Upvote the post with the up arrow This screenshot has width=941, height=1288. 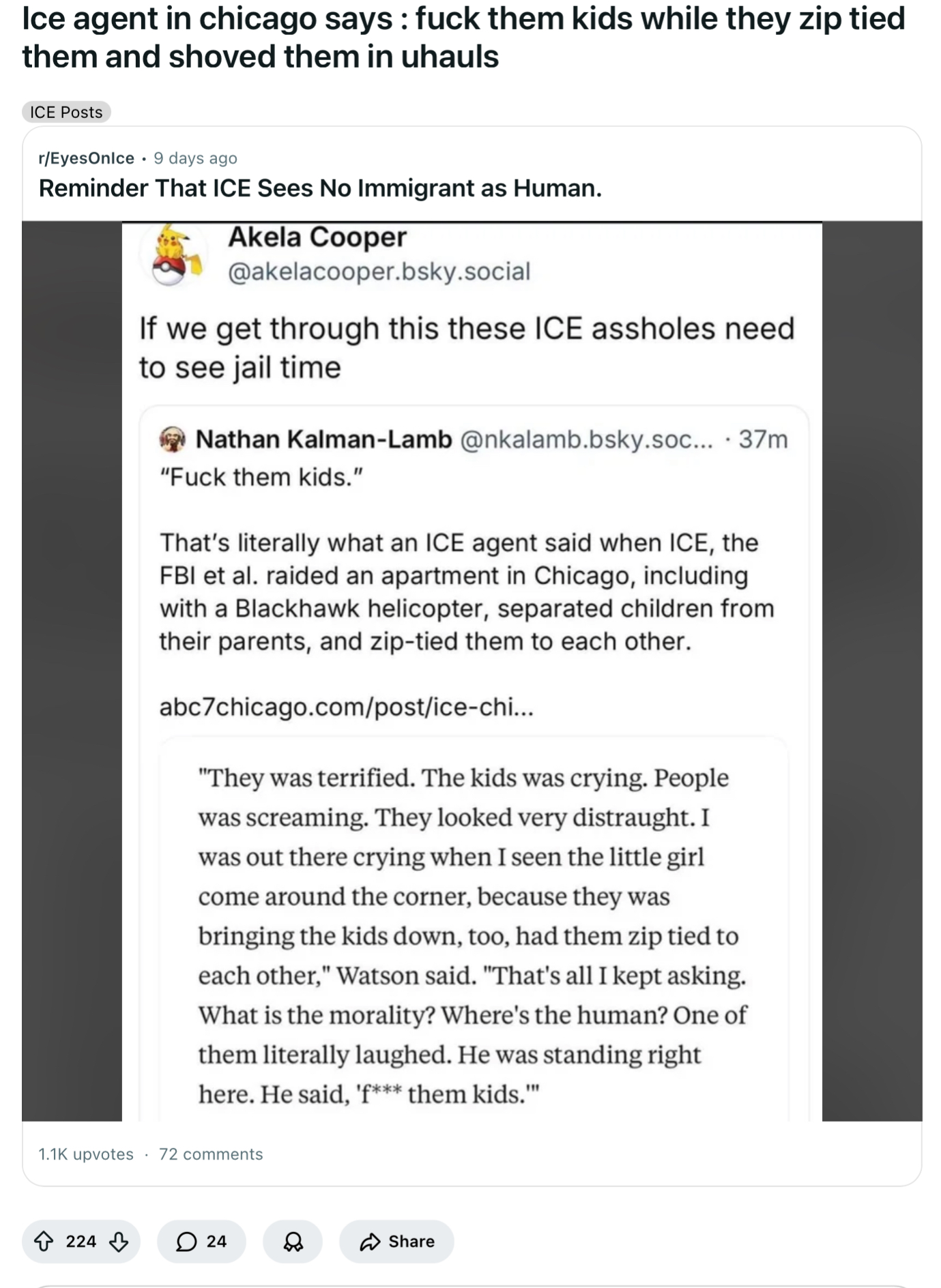(x=44, y=1241)
